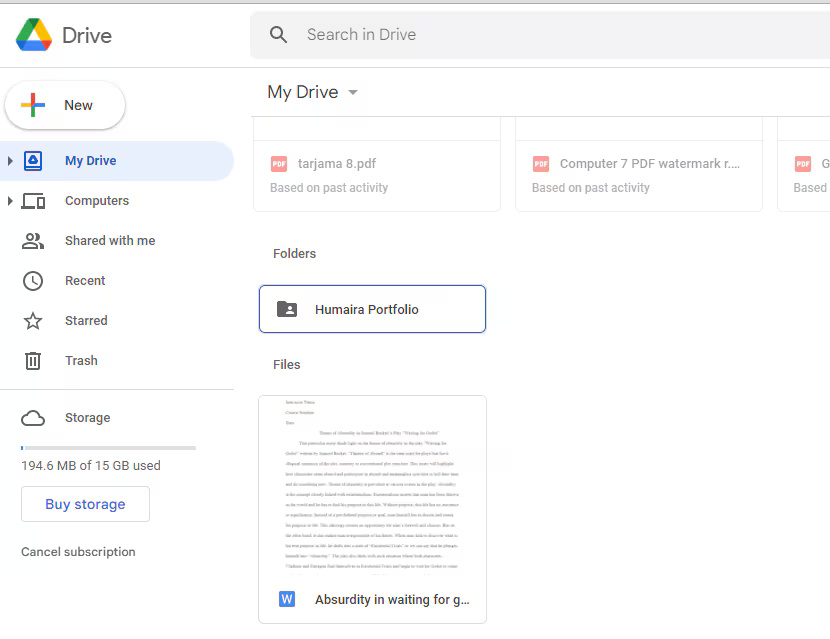Open the My Drive dropdown arrow
Image resolution: width=830 pixels, height=639 pixels.
tap(352, 92)
